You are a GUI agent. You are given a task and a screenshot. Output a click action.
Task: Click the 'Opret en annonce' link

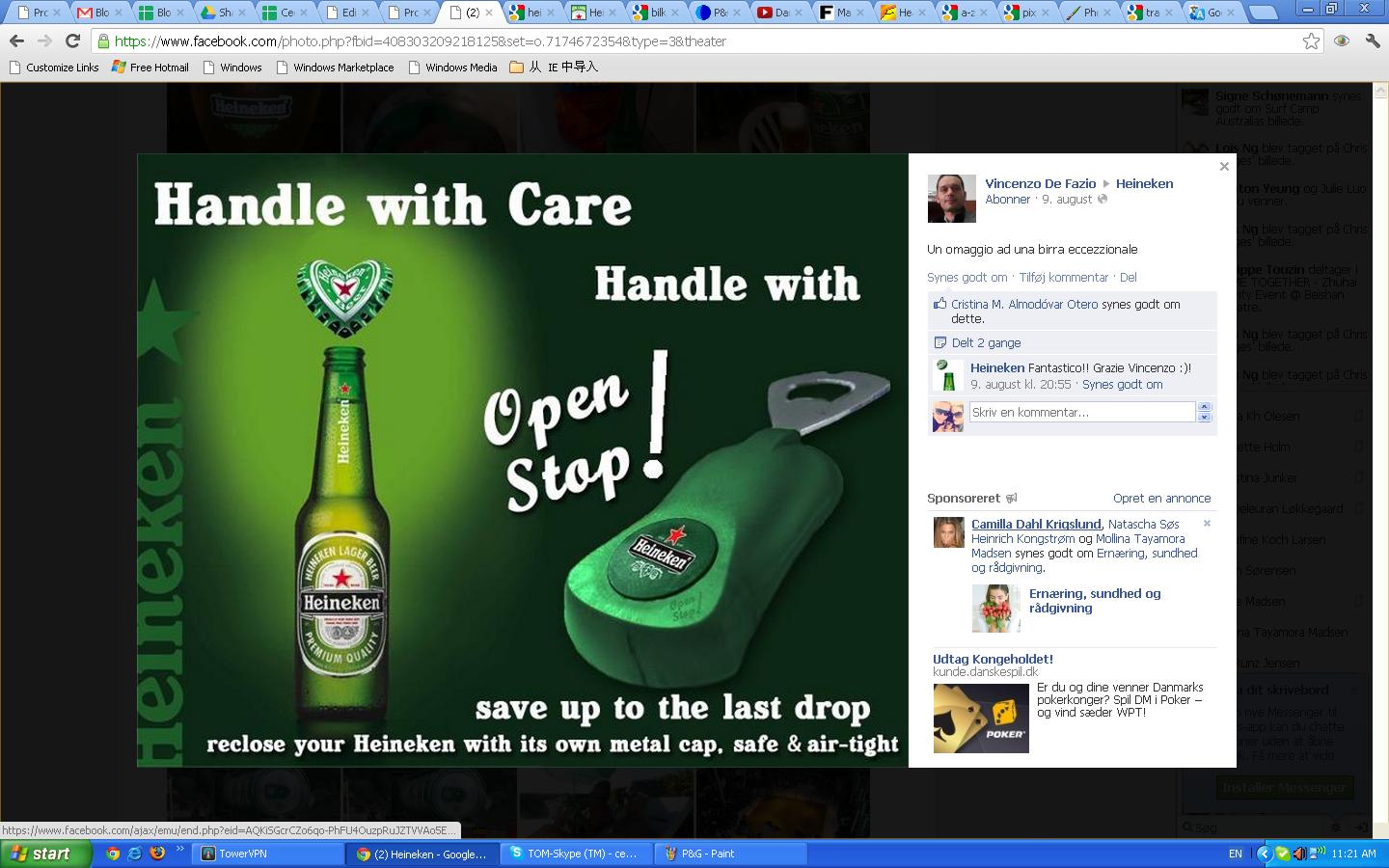(x=1161, y=498)
